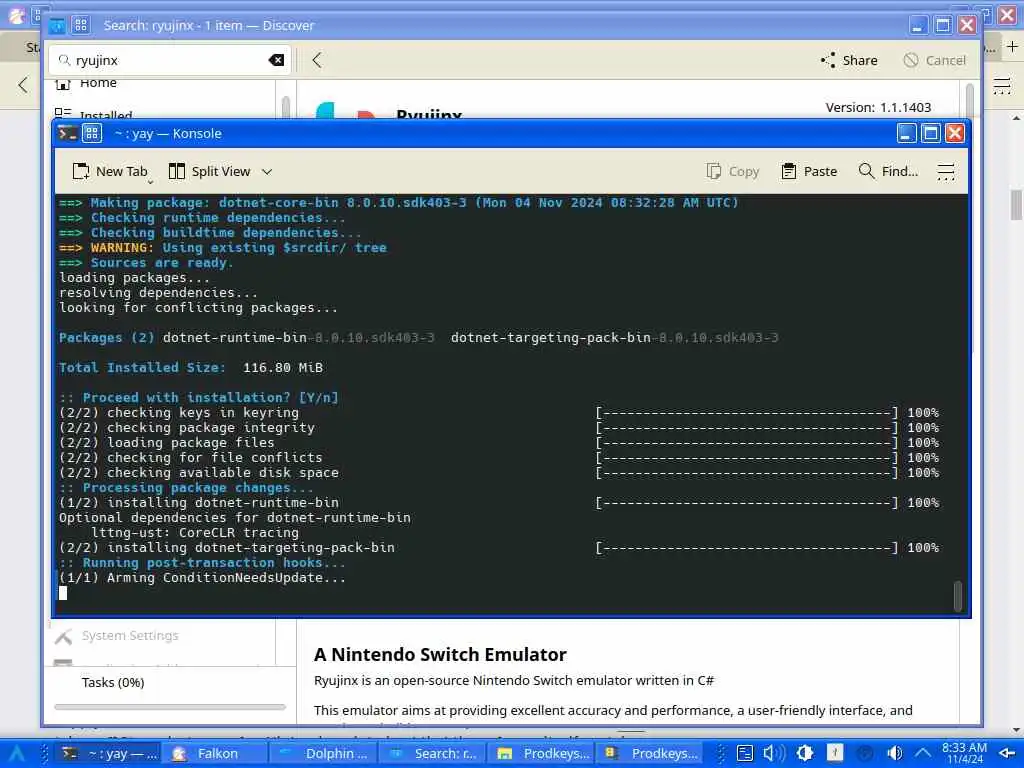The height and width of the screenshot is (768, 1024).
Task: Switch to Dolphin in the taskbar
Action: 323,754
